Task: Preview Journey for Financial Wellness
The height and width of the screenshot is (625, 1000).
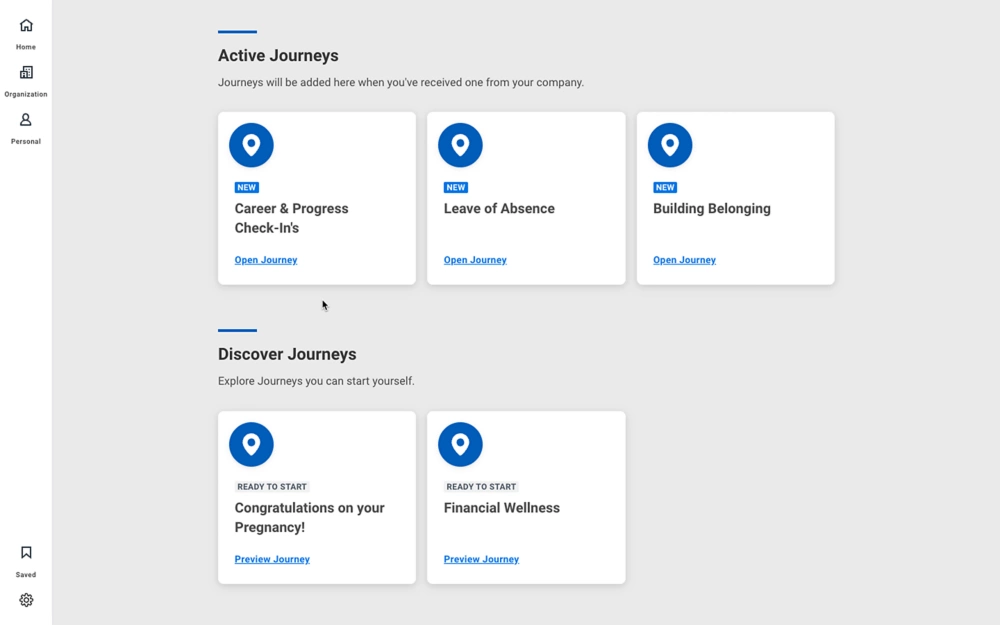Action: [x=481, y=559]
